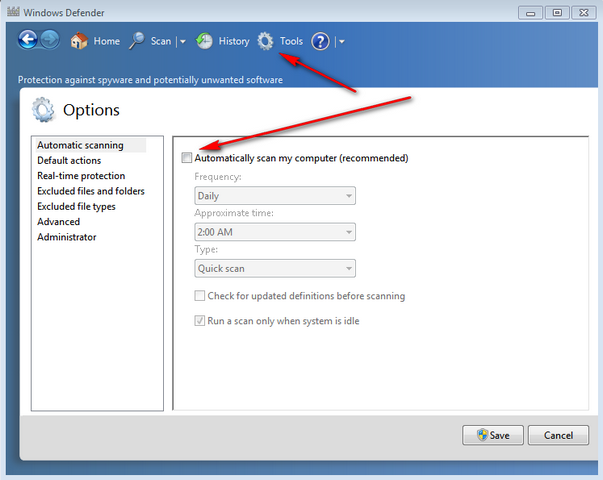Open the History page
603x480 pixels.
234,41
